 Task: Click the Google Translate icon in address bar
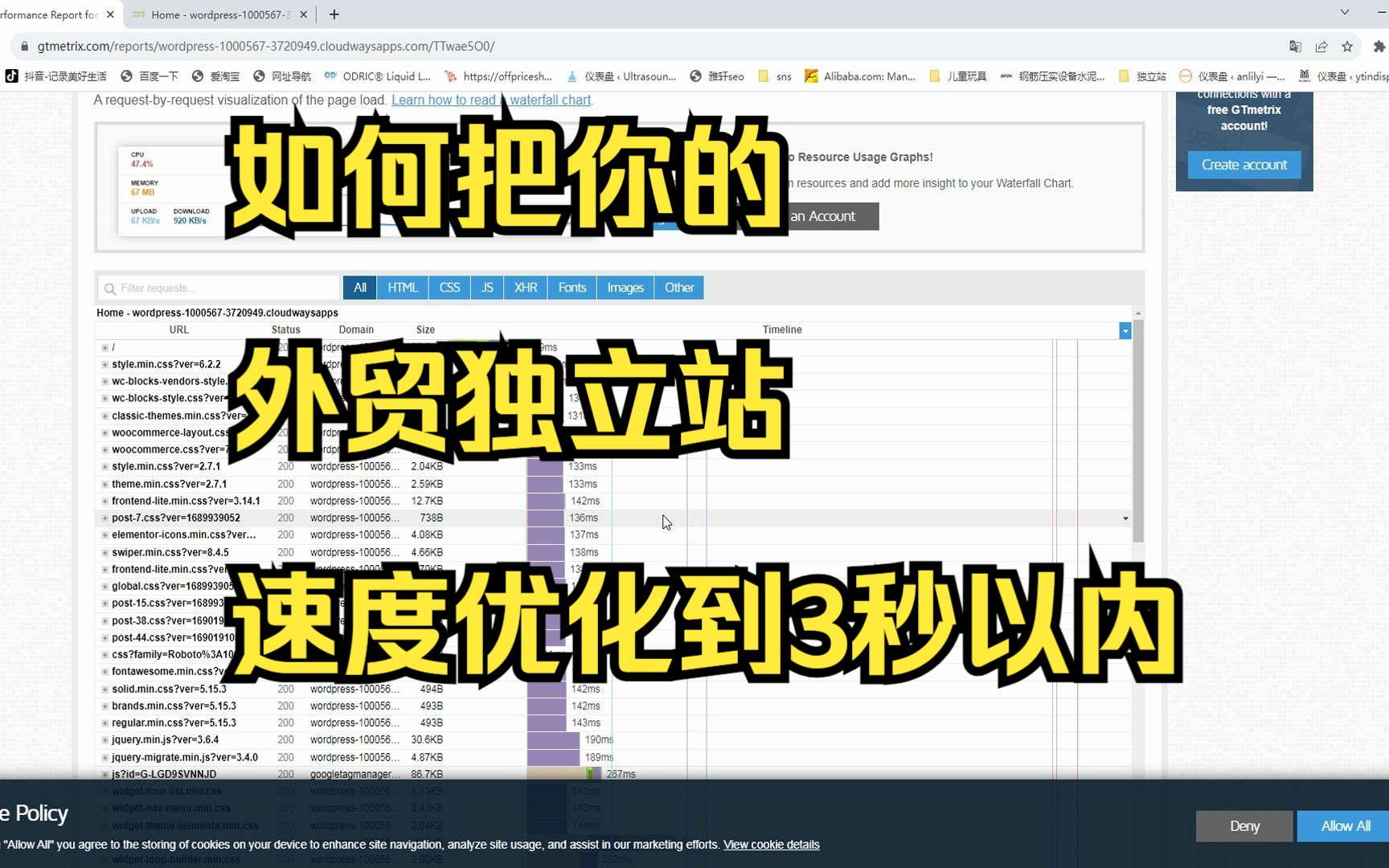pos(1295,47)
